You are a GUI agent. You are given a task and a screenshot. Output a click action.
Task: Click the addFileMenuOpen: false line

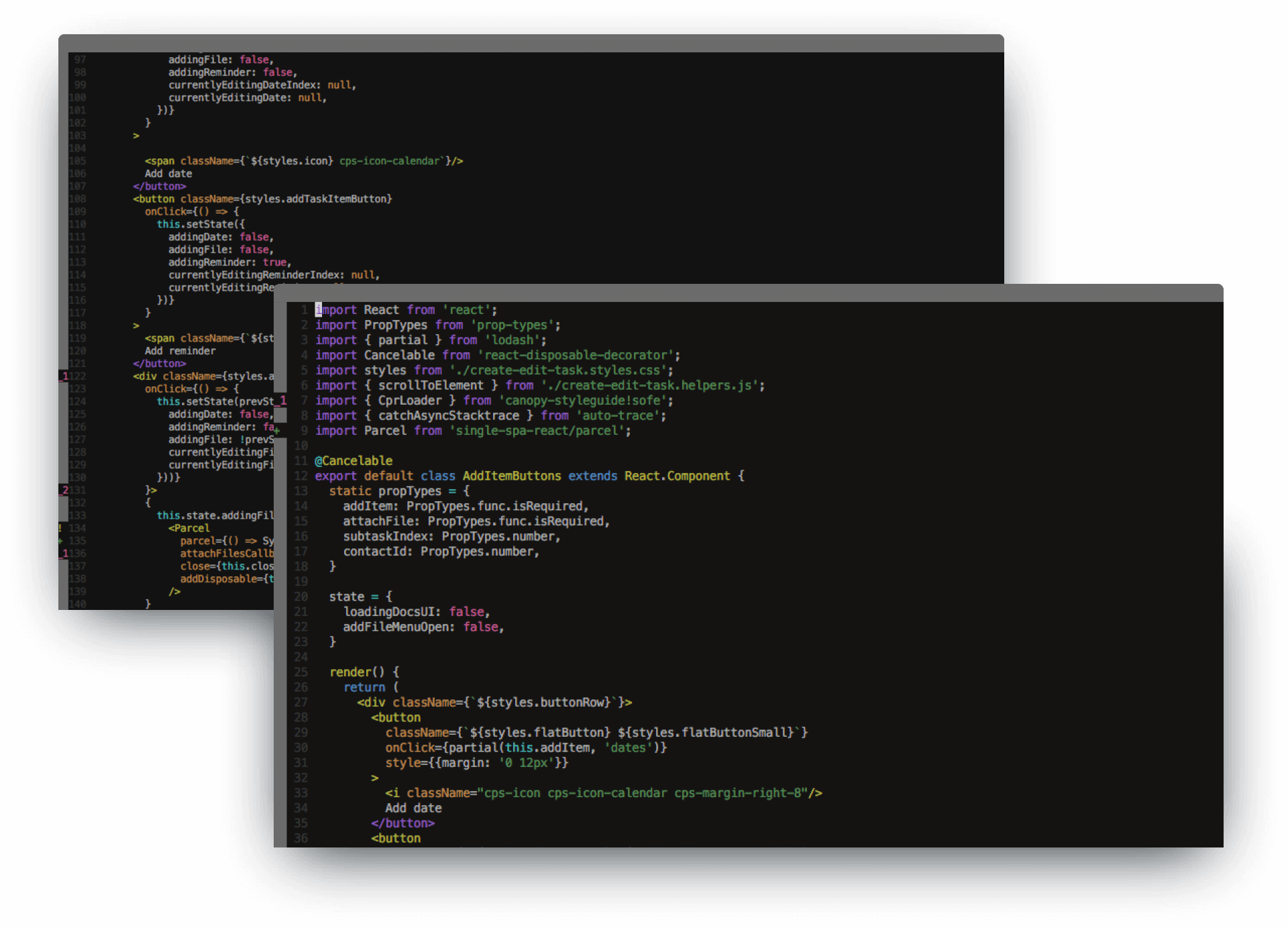424,627
